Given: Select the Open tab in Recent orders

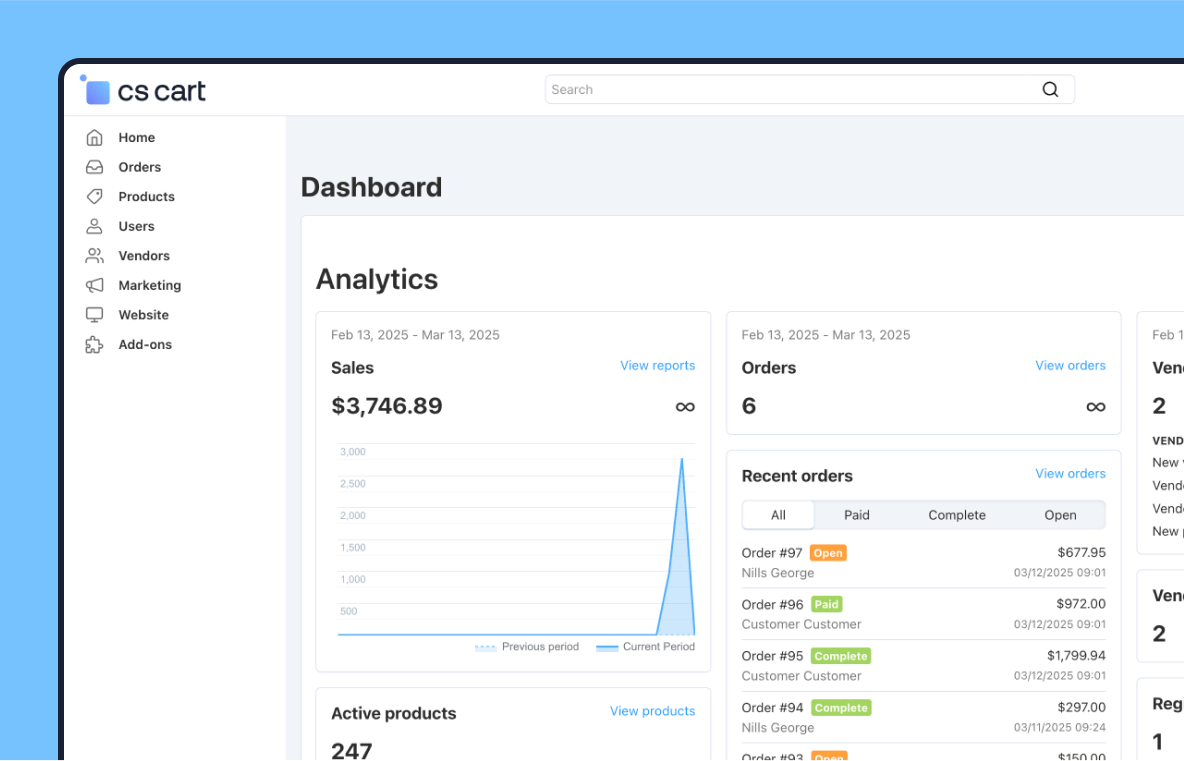Looking at the screenshot, I should point(1060,514).
